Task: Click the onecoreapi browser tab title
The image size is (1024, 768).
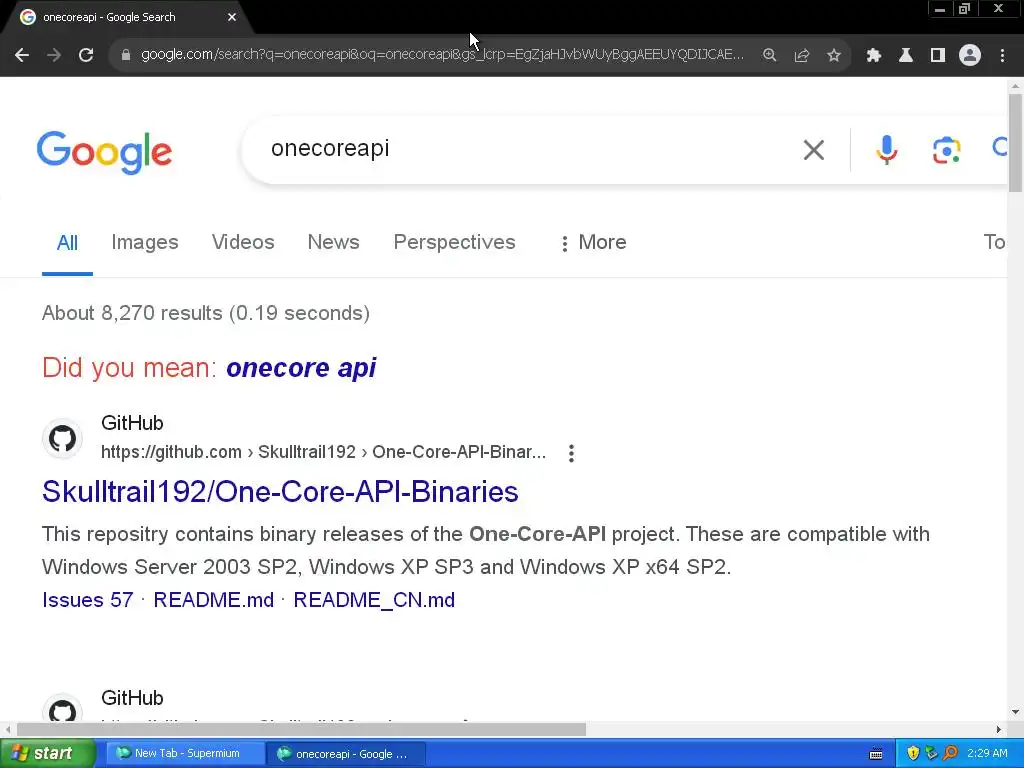Action: tap(109, 18)
